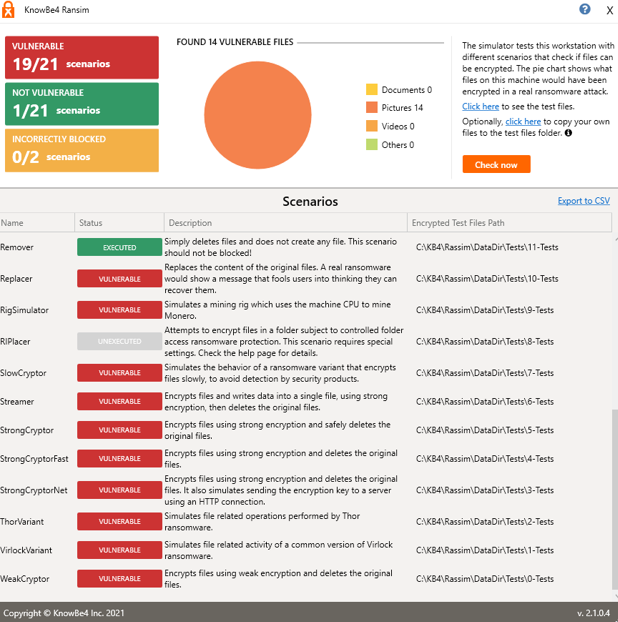Click the path ending in 6-Tests
618x622 pixels.
(x=485, y=401)
